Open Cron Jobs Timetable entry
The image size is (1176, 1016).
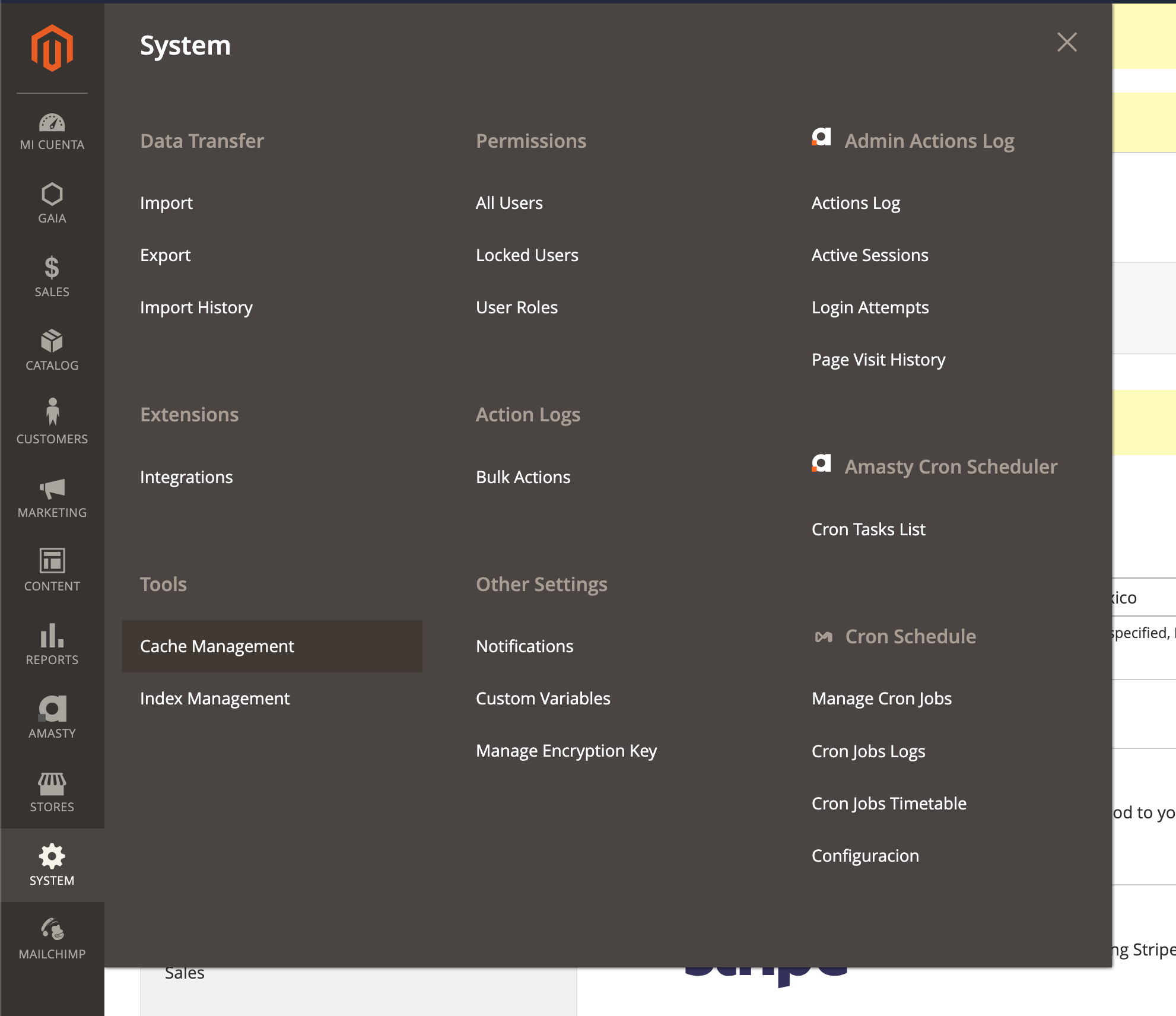coord(889,804)
